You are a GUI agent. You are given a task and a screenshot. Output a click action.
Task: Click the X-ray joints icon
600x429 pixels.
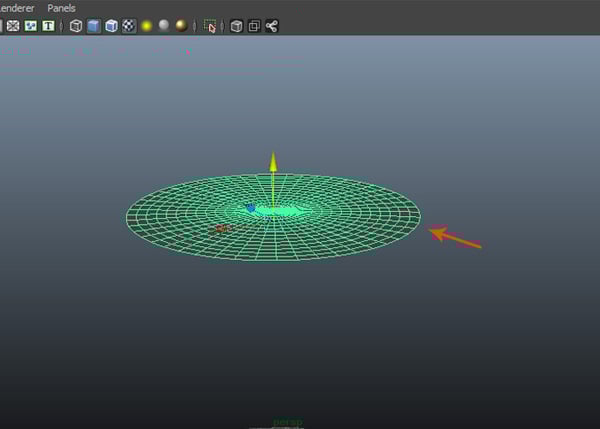(x=272, y=26)
